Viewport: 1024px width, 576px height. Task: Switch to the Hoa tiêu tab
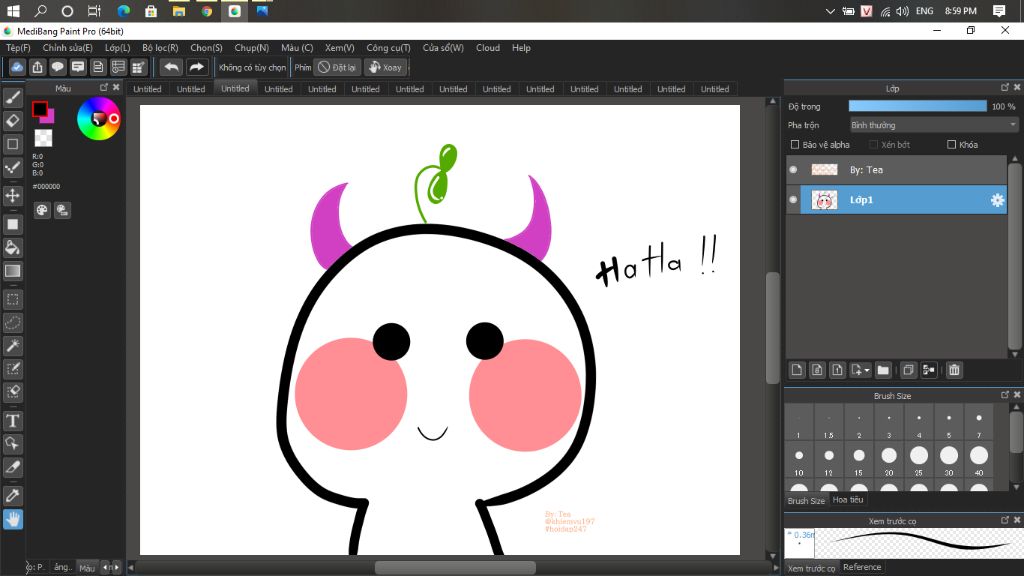(848, 500)
